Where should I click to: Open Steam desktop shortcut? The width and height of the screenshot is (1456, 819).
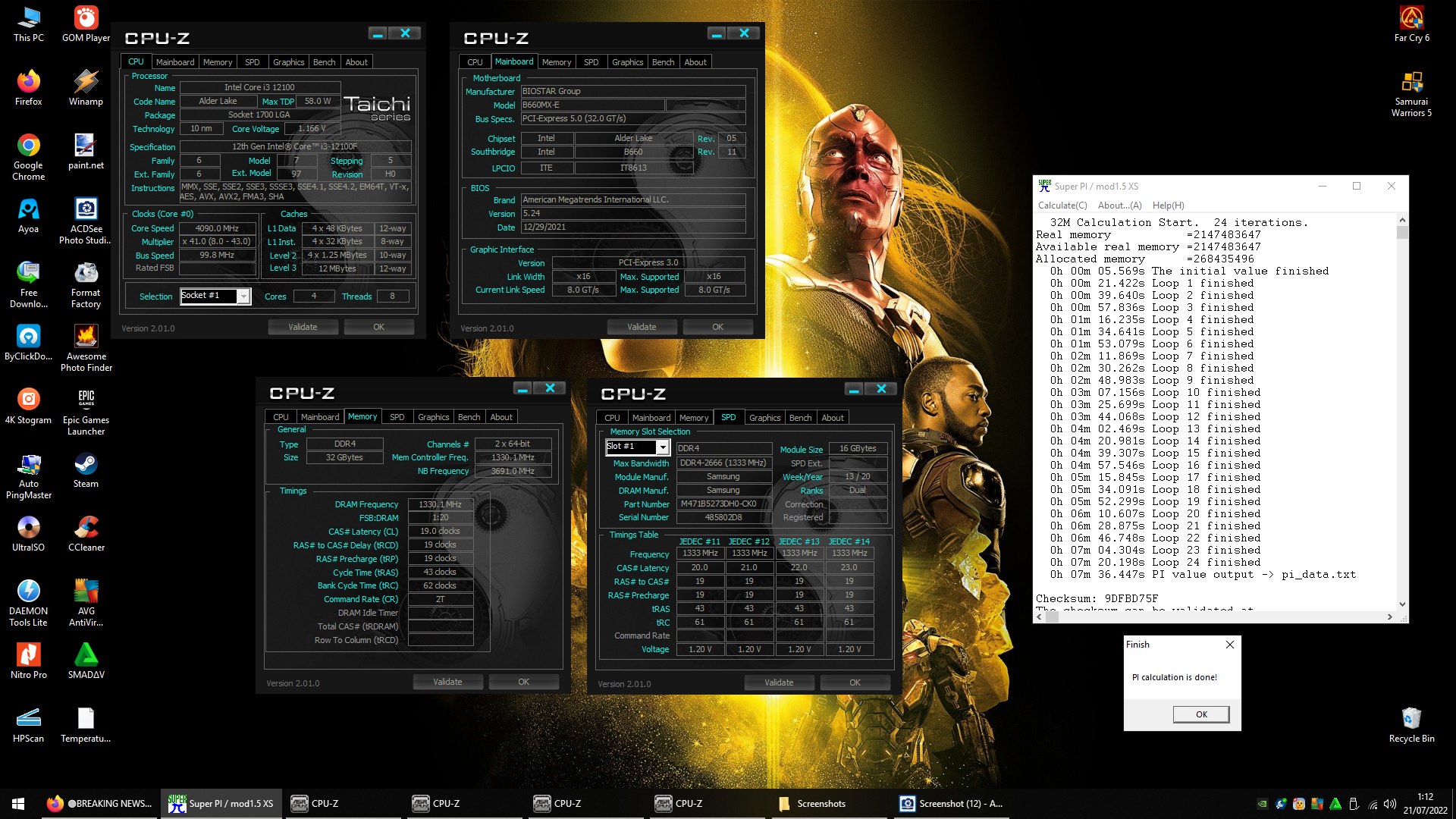click(86, 470)
